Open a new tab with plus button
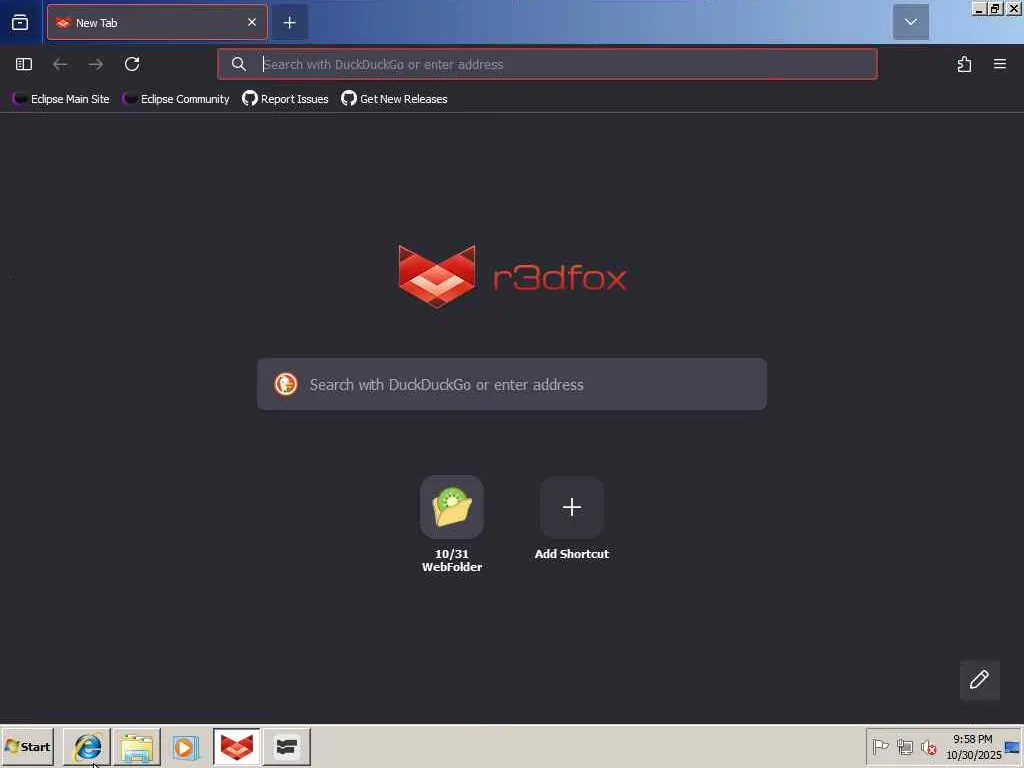The image size is (1024, 768). coord(289,23)
